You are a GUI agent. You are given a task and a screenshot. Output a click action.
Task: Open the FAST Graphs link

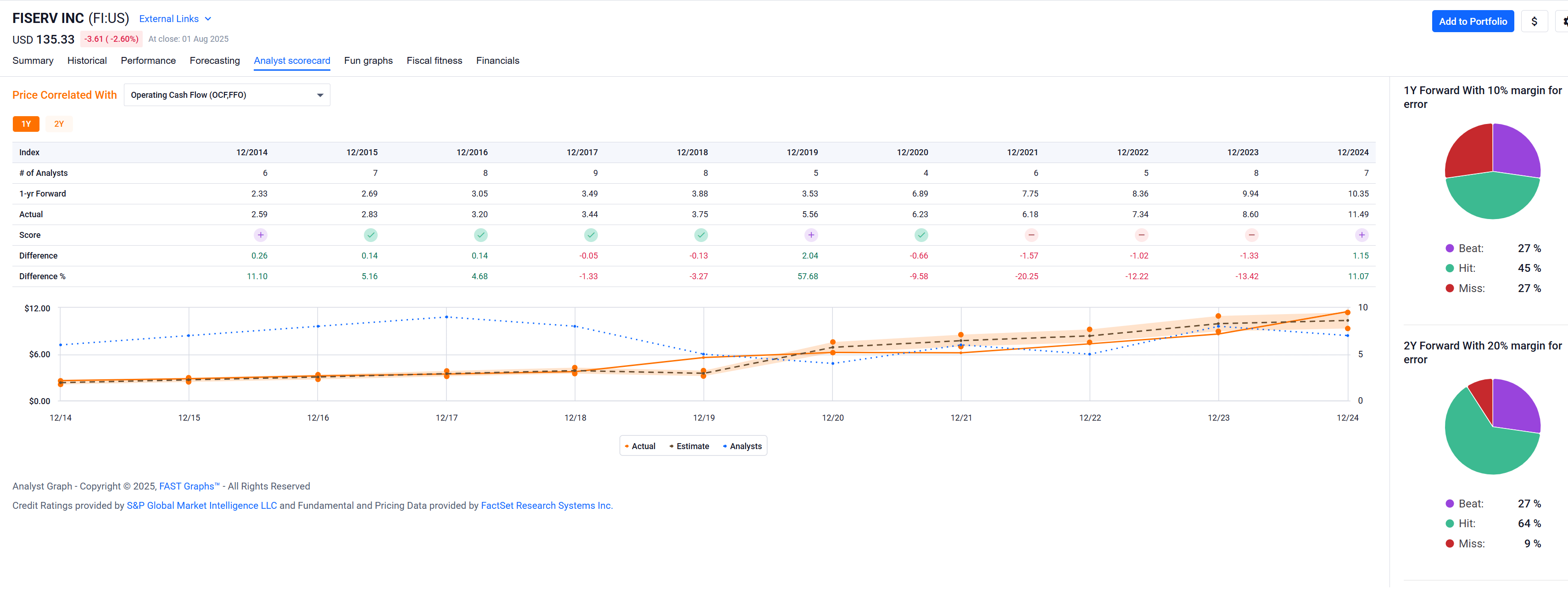click(190, 487)
